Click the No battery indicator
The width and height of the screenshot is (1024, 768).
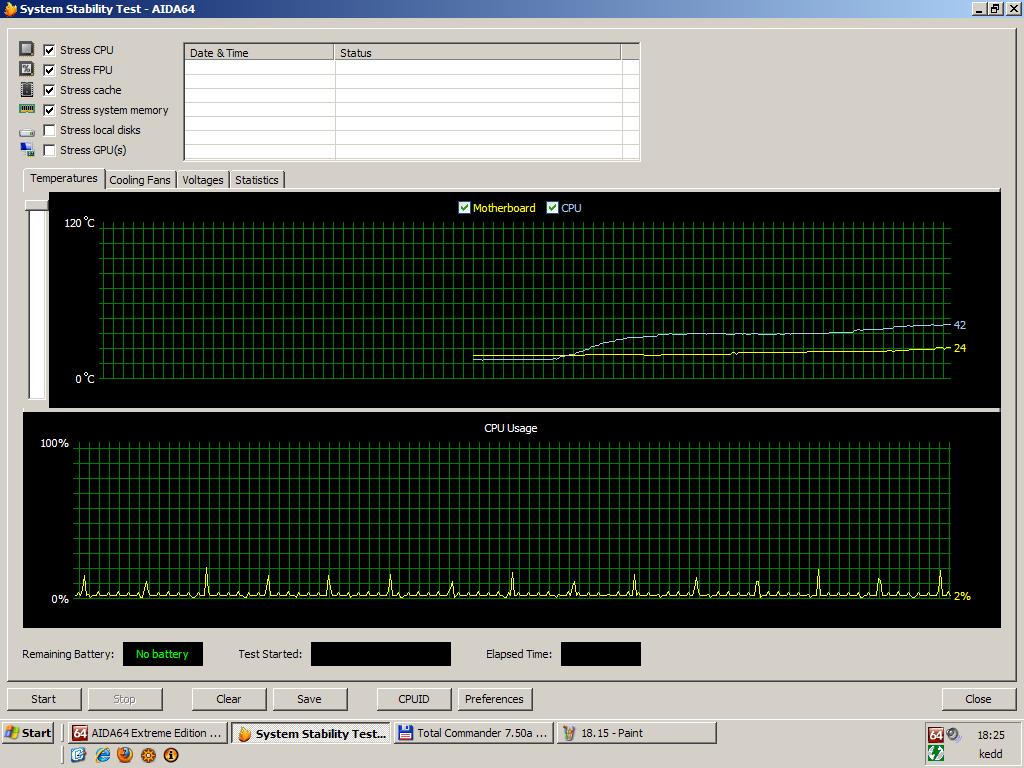coord(163,654)
